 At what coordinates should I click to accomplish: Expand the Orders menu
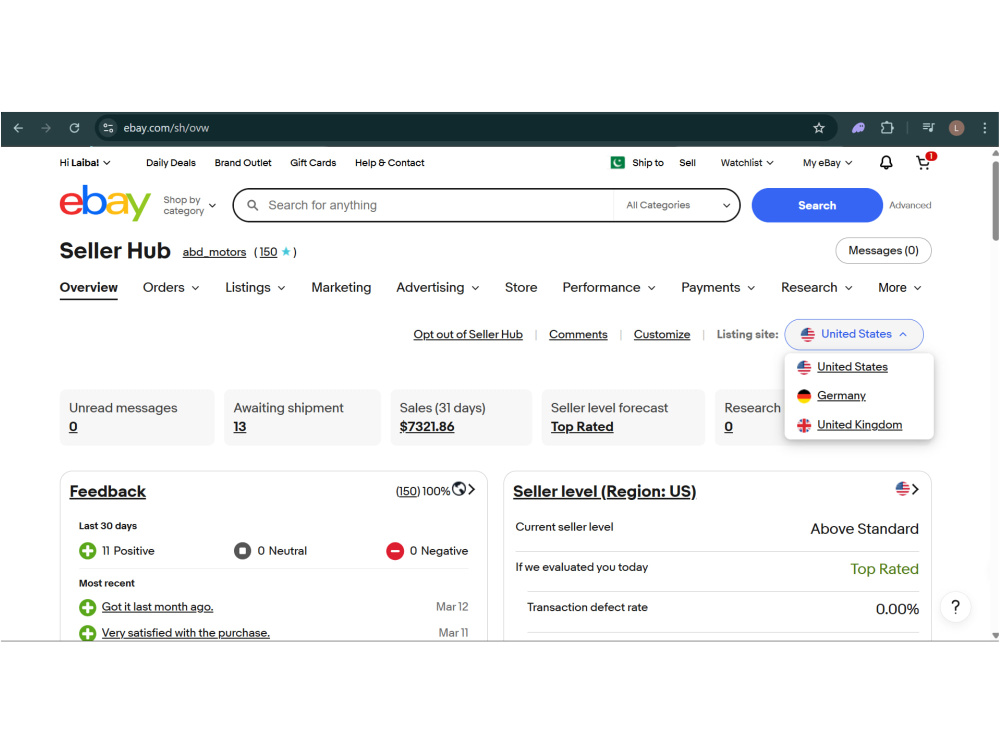coord(171,288)
